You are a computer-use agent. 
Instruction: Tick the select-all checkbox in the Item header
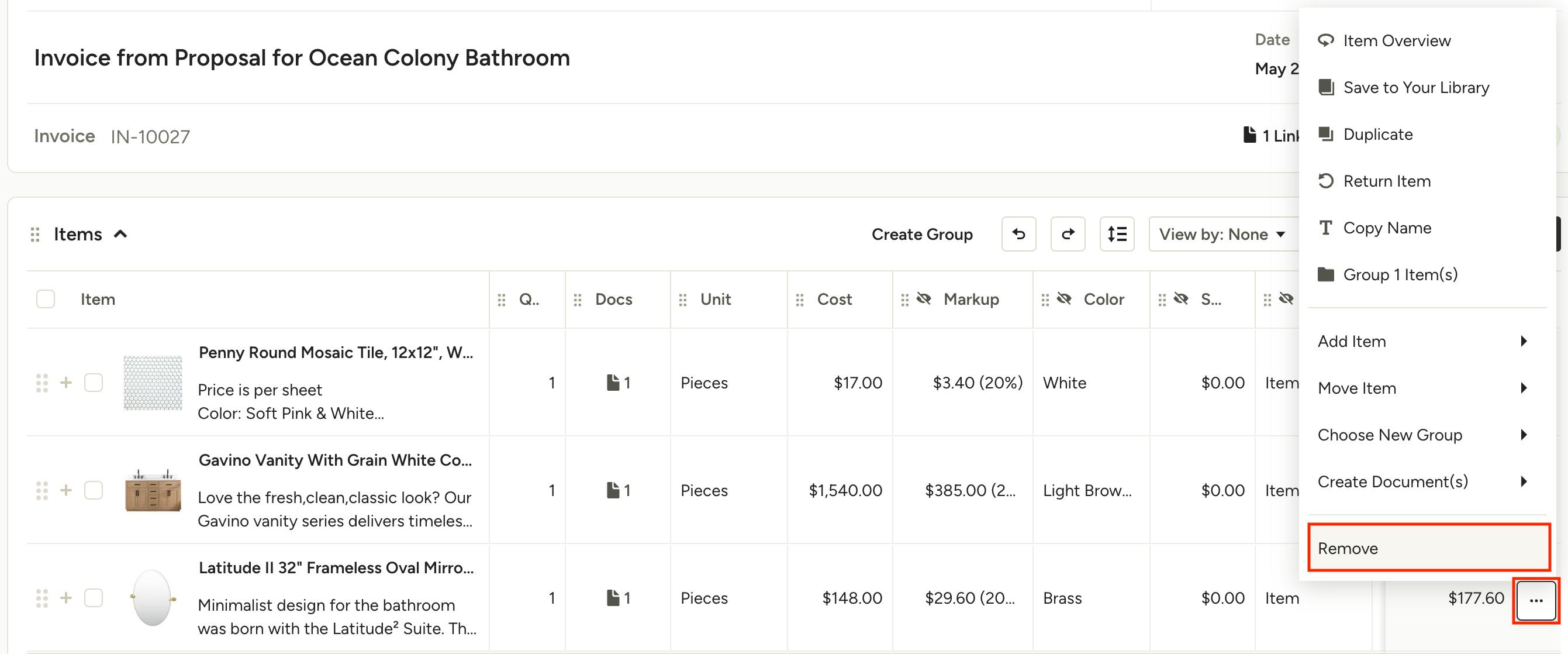(x=46, y=299)
